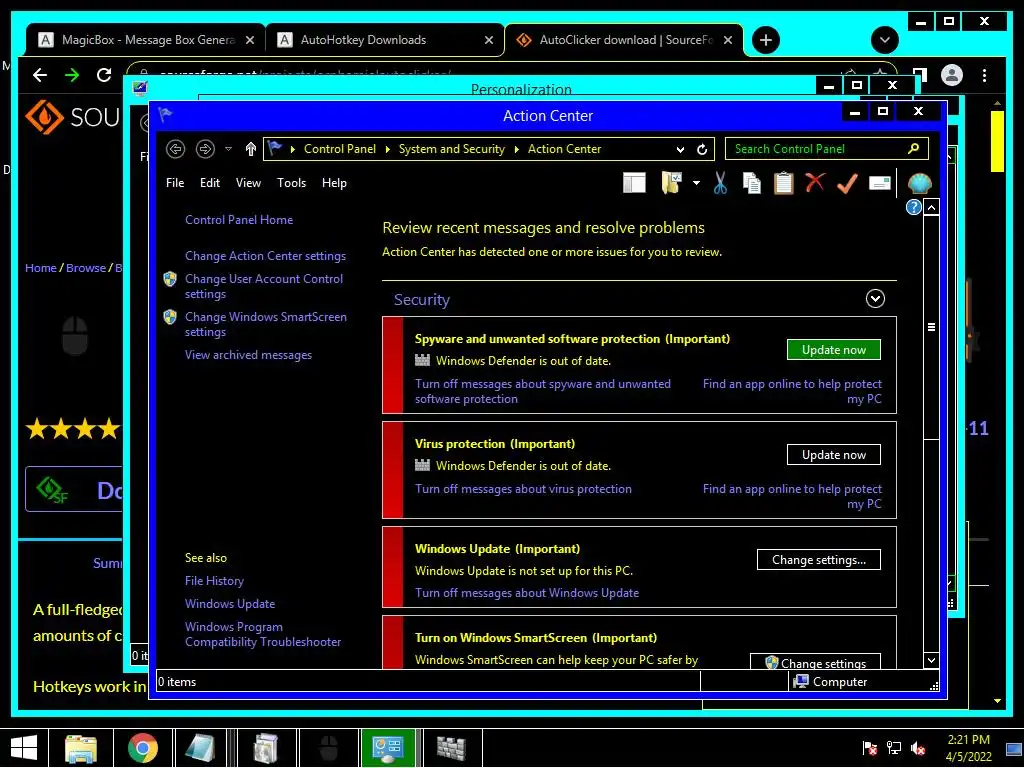
Task: Open Google Chrome from the taskbar
Action: [x=143, y=748]
